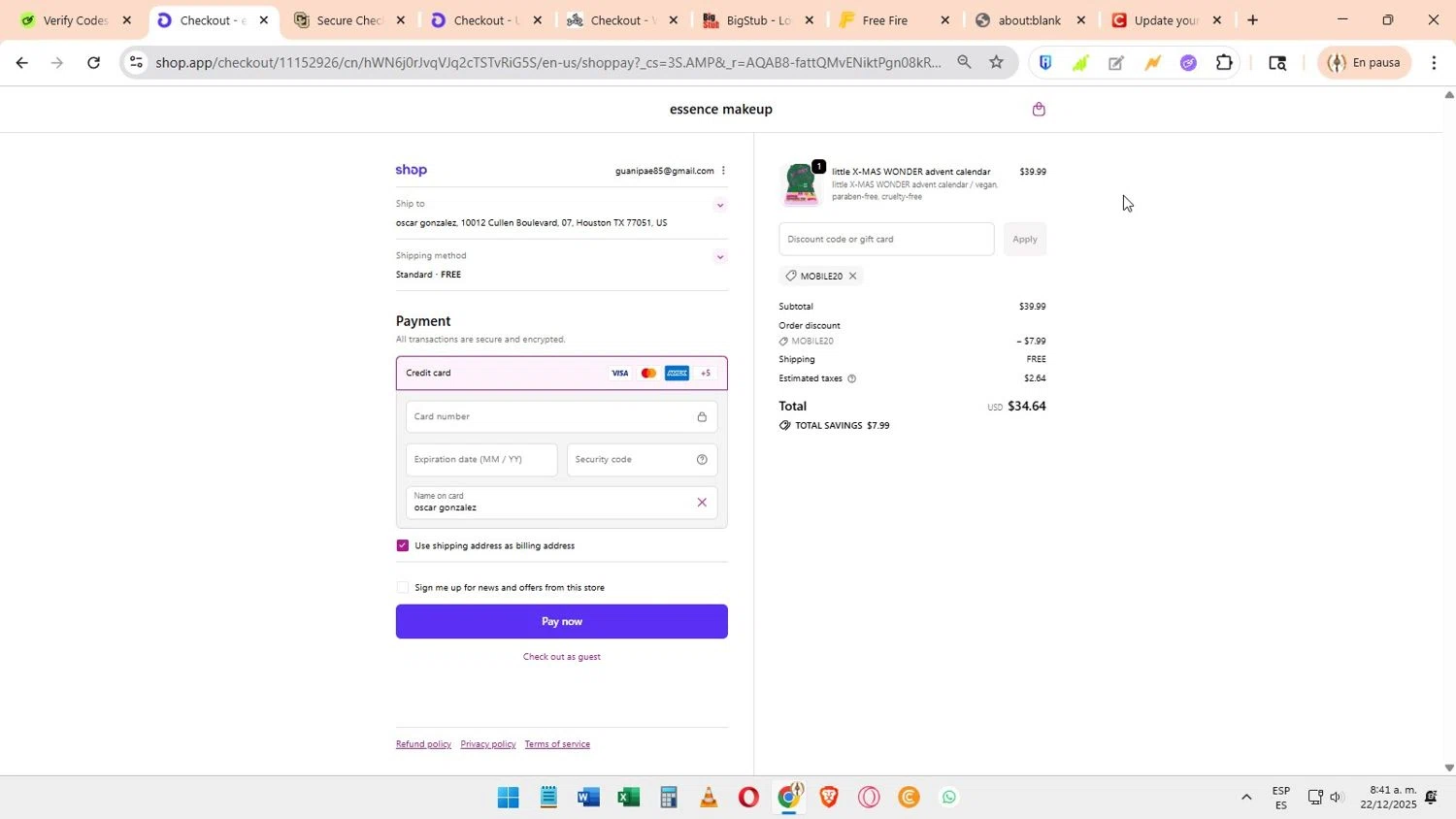Click the Card number input field

562,417
